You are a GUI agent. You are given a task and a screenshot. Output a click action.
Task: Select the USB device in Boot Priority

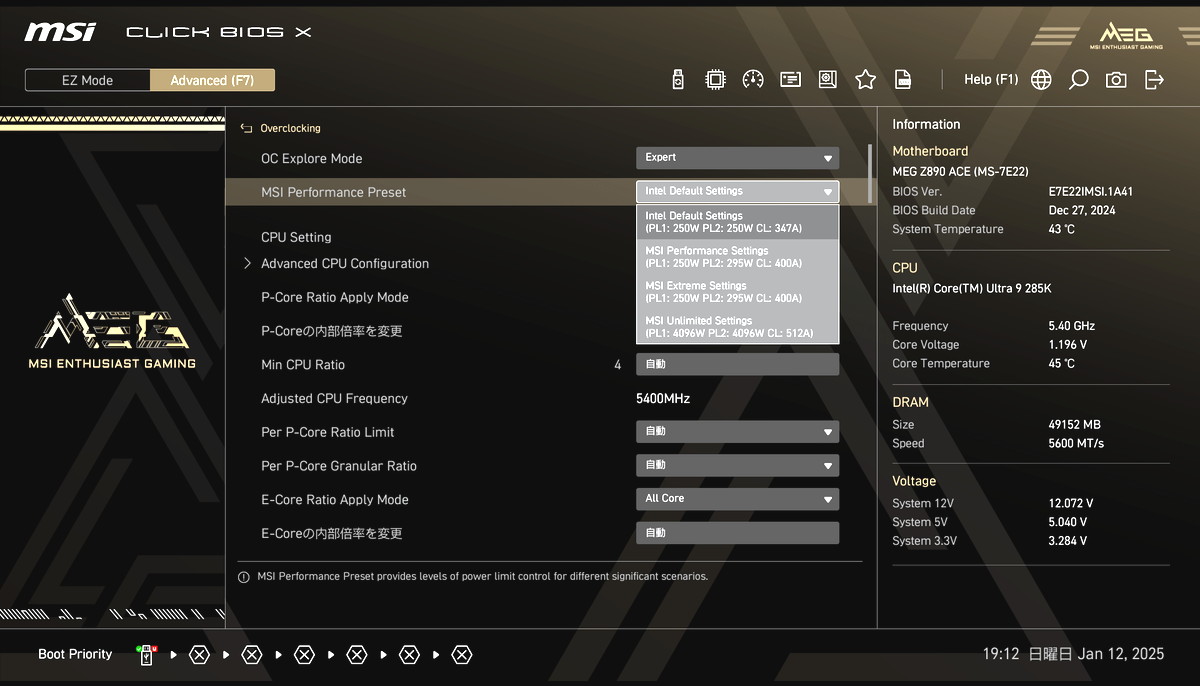click(146, 655)
